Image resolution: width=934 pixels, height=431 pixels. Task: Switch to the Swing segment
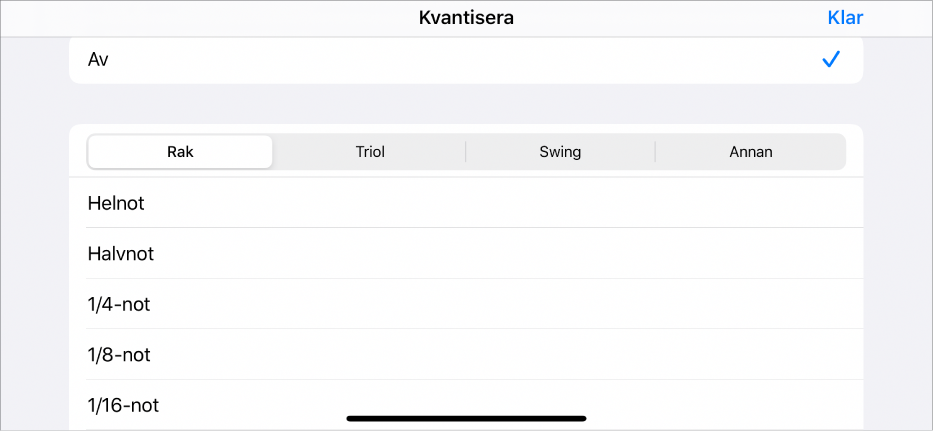click(x=560, y=152)
